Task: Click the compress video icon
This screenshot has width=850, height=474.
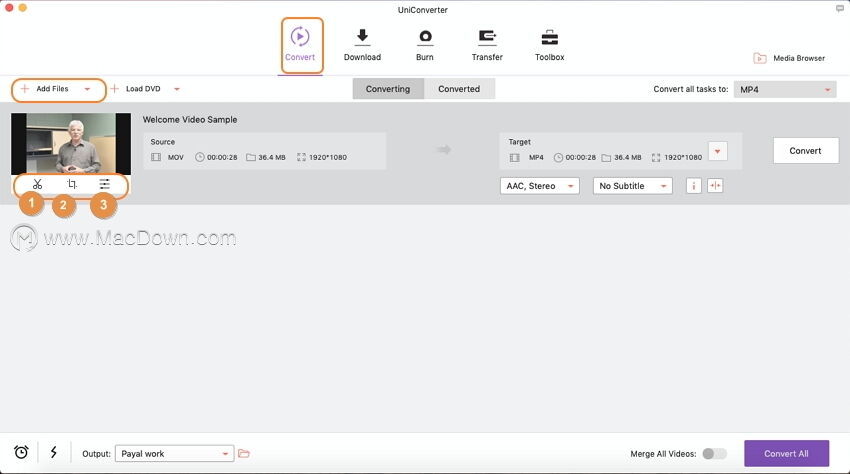Action: tap(715, 186)
